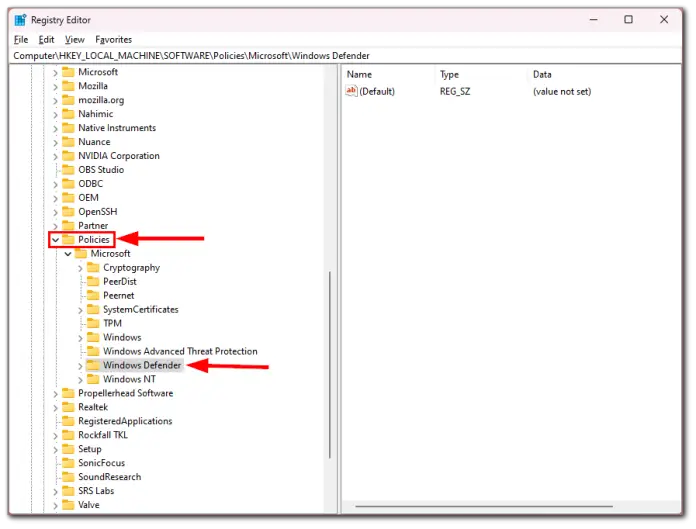Click the ODBC folder icon

(x=68, y=183)
